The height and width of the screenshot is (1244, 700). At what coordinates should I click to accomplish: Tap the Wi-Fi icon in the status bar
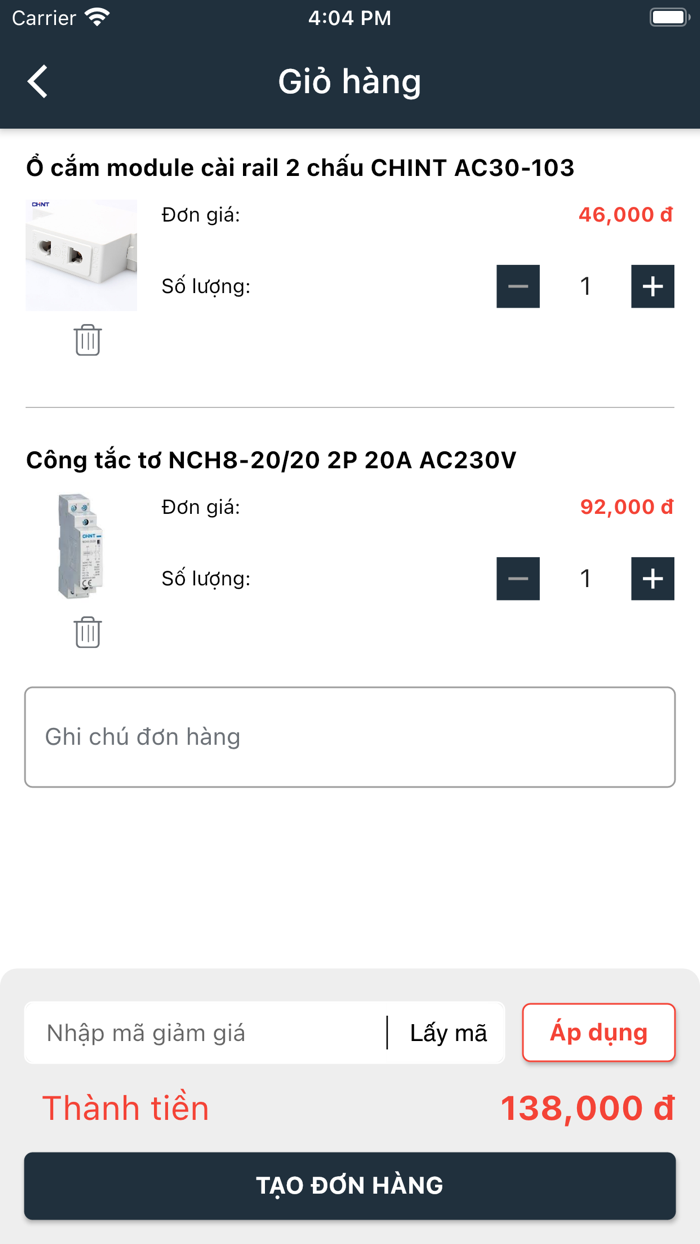pyautogui.click(x=95, y=17)
